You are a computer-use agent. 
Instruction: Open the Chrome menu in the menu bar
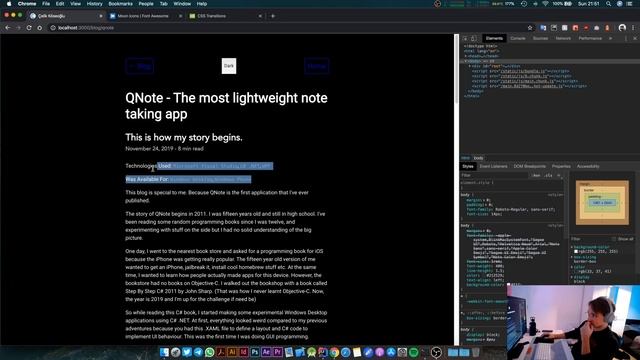[27, 4]
